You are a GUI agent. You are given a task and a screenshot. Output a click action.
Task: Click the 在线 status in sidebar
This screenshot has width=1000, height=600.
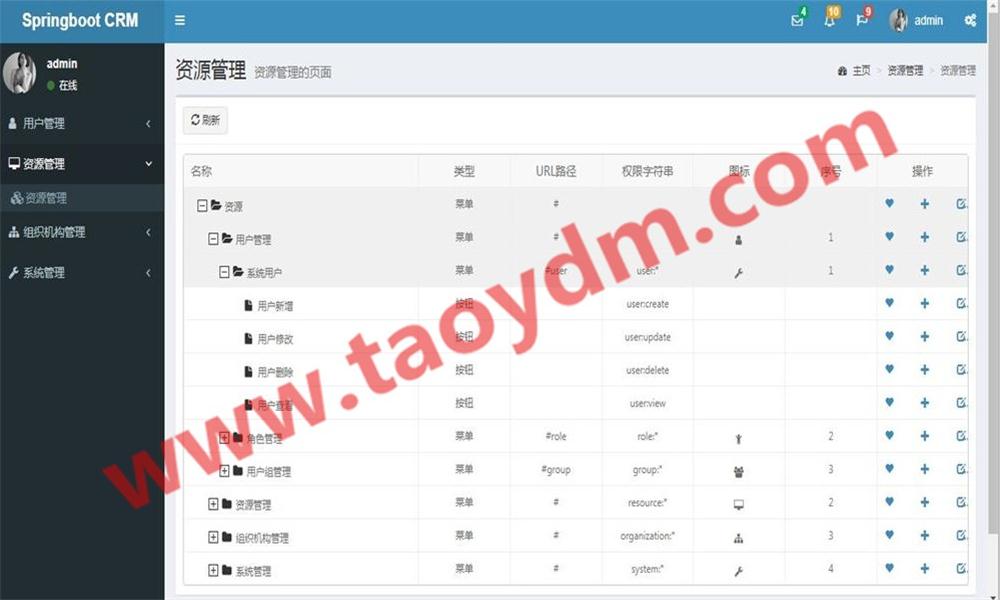[x=68, y=85]
